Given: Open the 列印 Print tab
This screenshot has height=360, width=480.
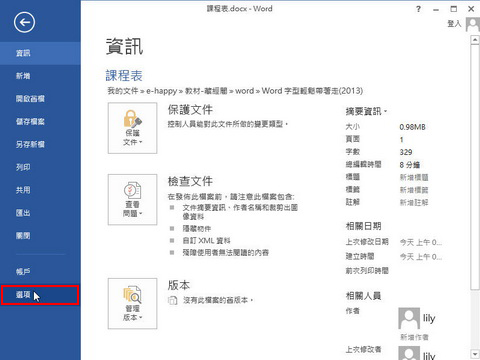Looking at the screenshot, I should [40, 167].
